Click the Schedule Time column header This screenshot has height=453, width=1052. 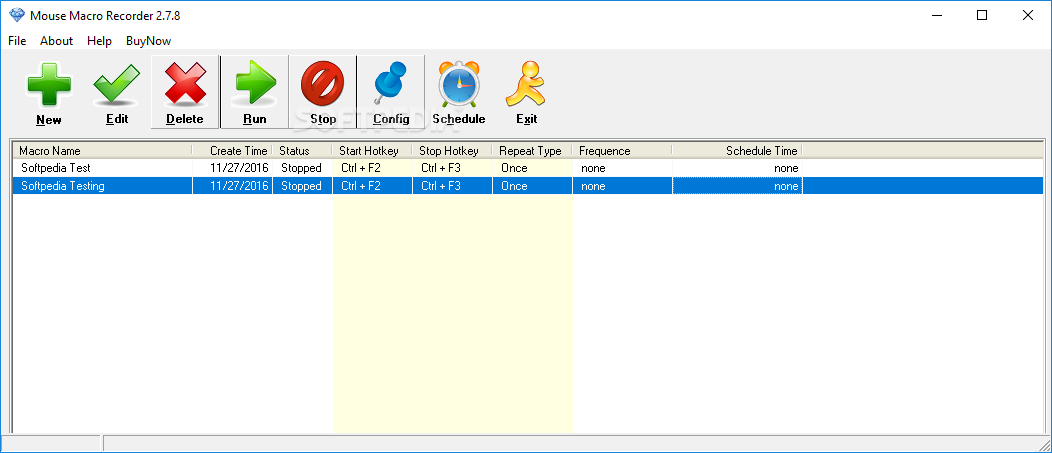737,151
